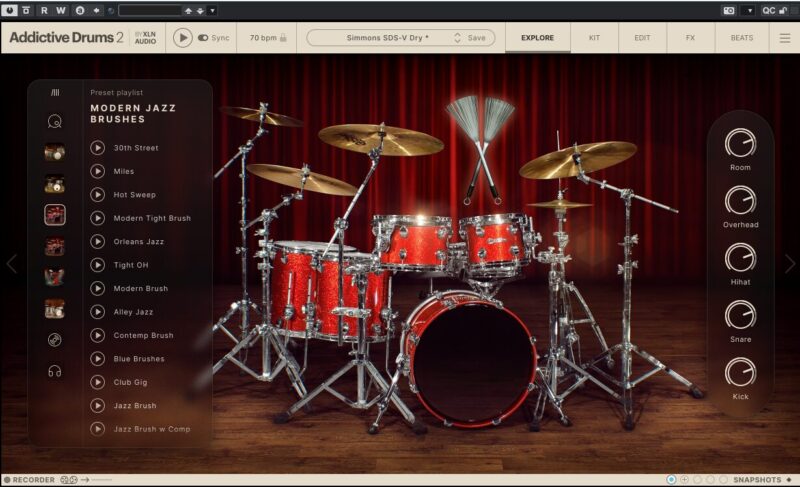The image size is (800, 487).
Task: Click the search magnifier icon in sidebar
Action: coord(55,121)
